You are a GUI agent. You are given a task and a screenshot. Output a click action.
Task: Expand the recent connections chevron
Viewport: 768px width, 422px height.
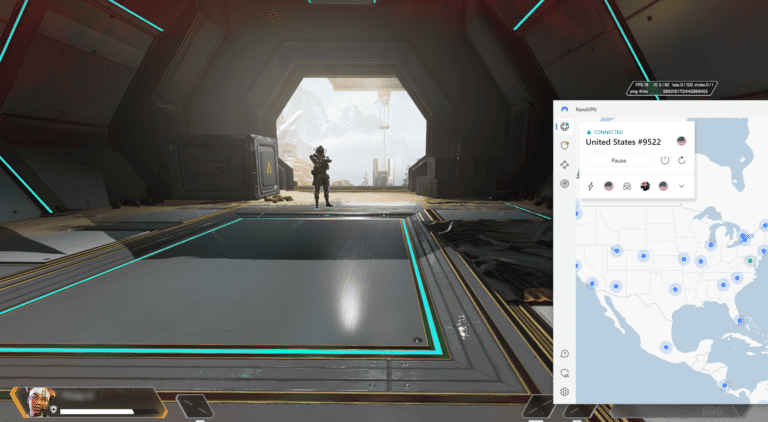(681, 186)
